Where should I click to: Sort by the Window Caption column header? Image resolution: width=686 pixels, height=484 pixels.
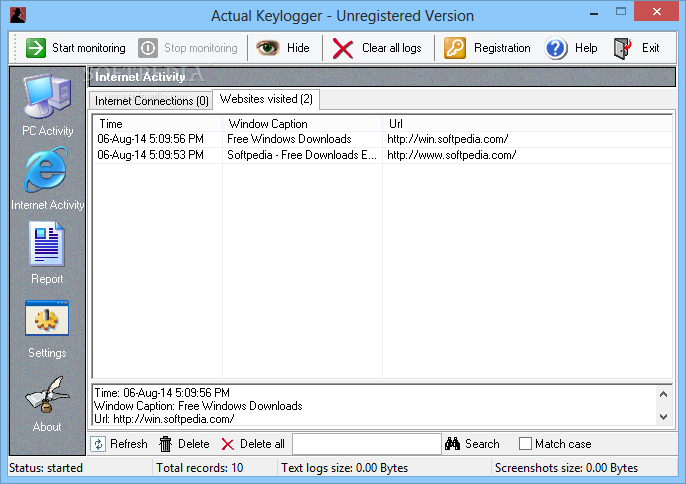pos(302,124)
